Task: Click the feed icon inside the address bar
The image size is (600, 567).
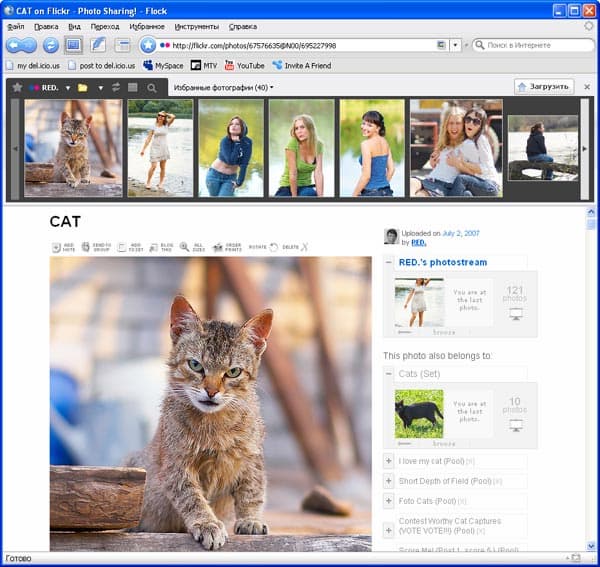Action: (x=441, y=45)
